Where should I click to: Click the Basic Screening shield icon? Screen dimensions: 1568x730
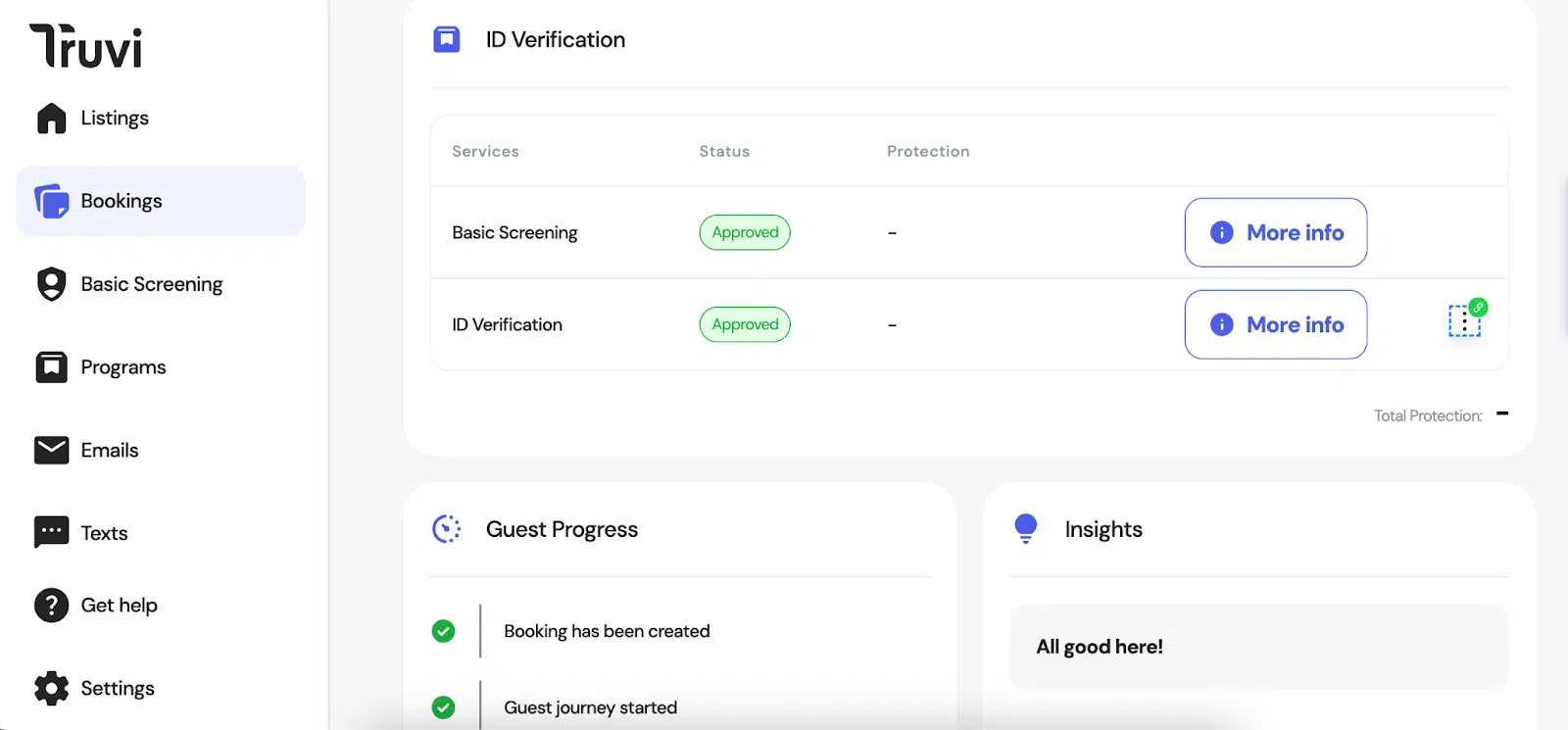pyautogui.click(x=51, y=284)
